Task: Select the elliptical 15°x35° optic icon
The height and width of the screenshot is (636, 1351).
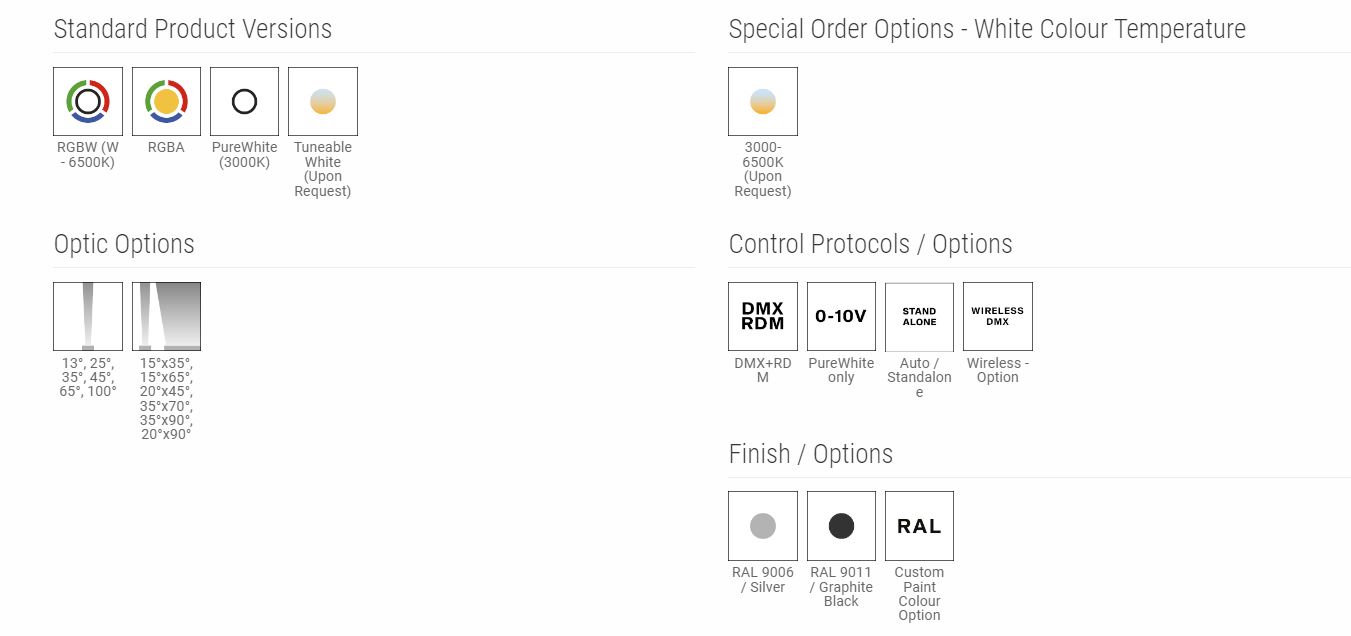Action: coord(166,316)
